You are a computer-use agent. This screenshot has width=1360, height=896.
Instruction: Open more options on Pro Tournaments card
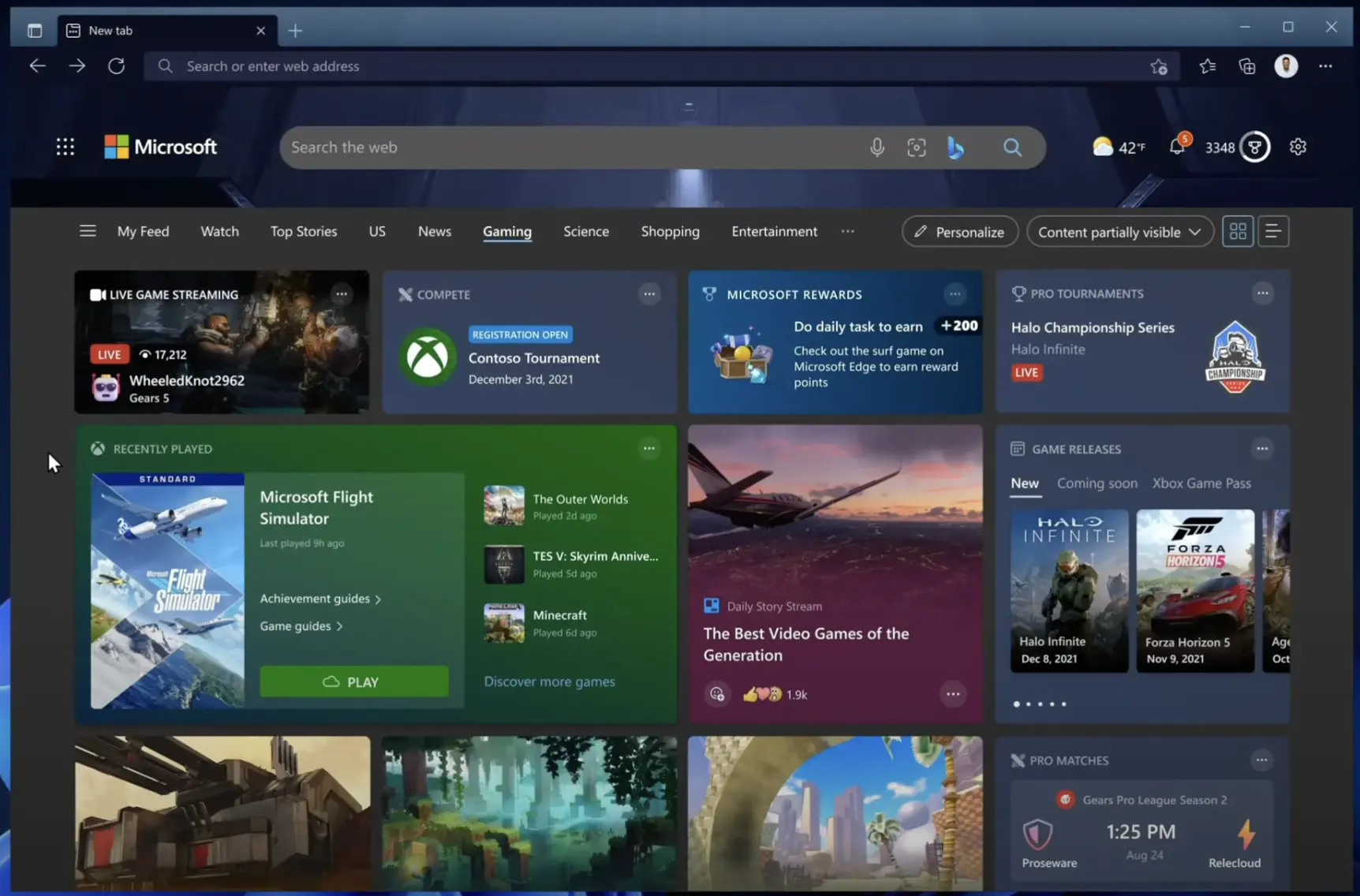1263,293
